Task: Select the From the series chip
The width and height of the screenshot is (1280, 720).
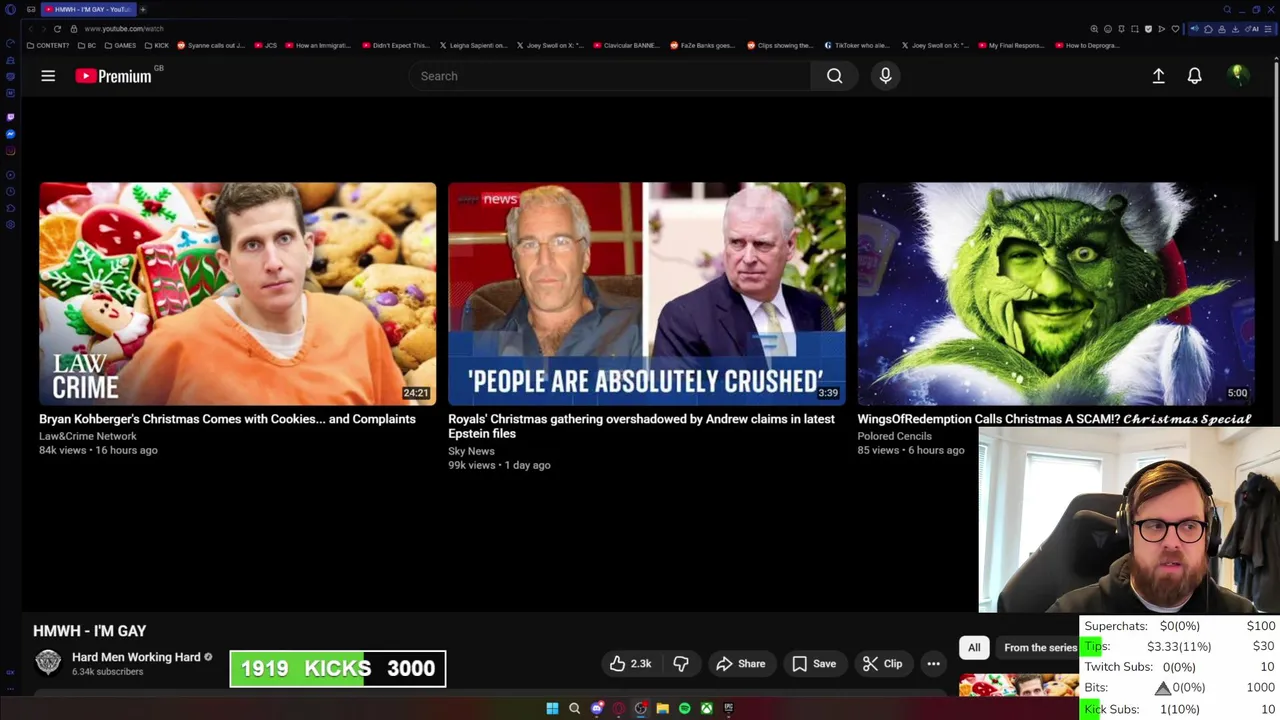Action: point(1040,647)
